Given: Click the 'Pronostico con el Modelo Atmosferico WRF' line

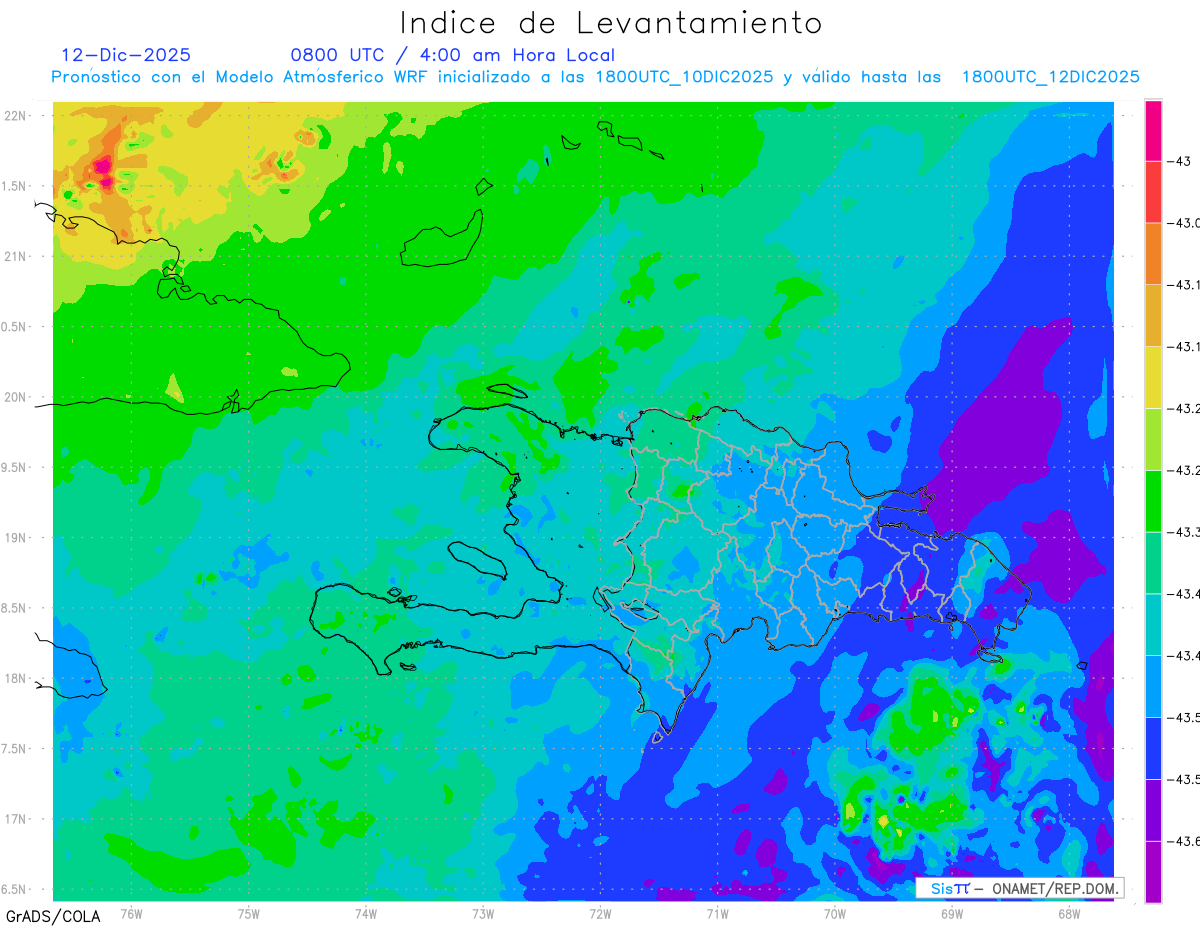Looking at the screenshot, I should tap(596, 77).
